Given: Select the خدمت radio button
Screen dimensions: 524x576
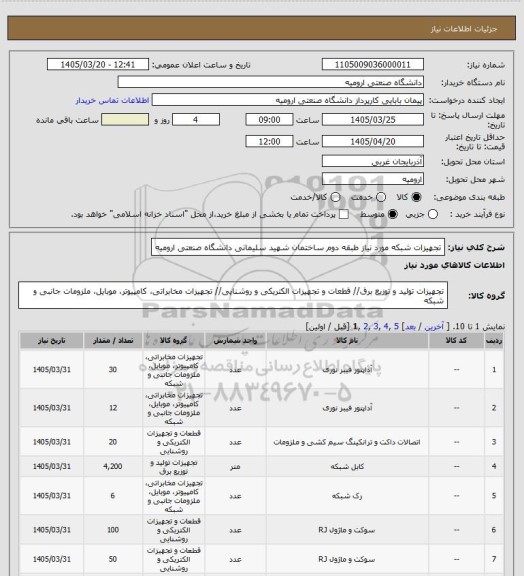Looking at the screenshot, I should (x=381, y=197).
